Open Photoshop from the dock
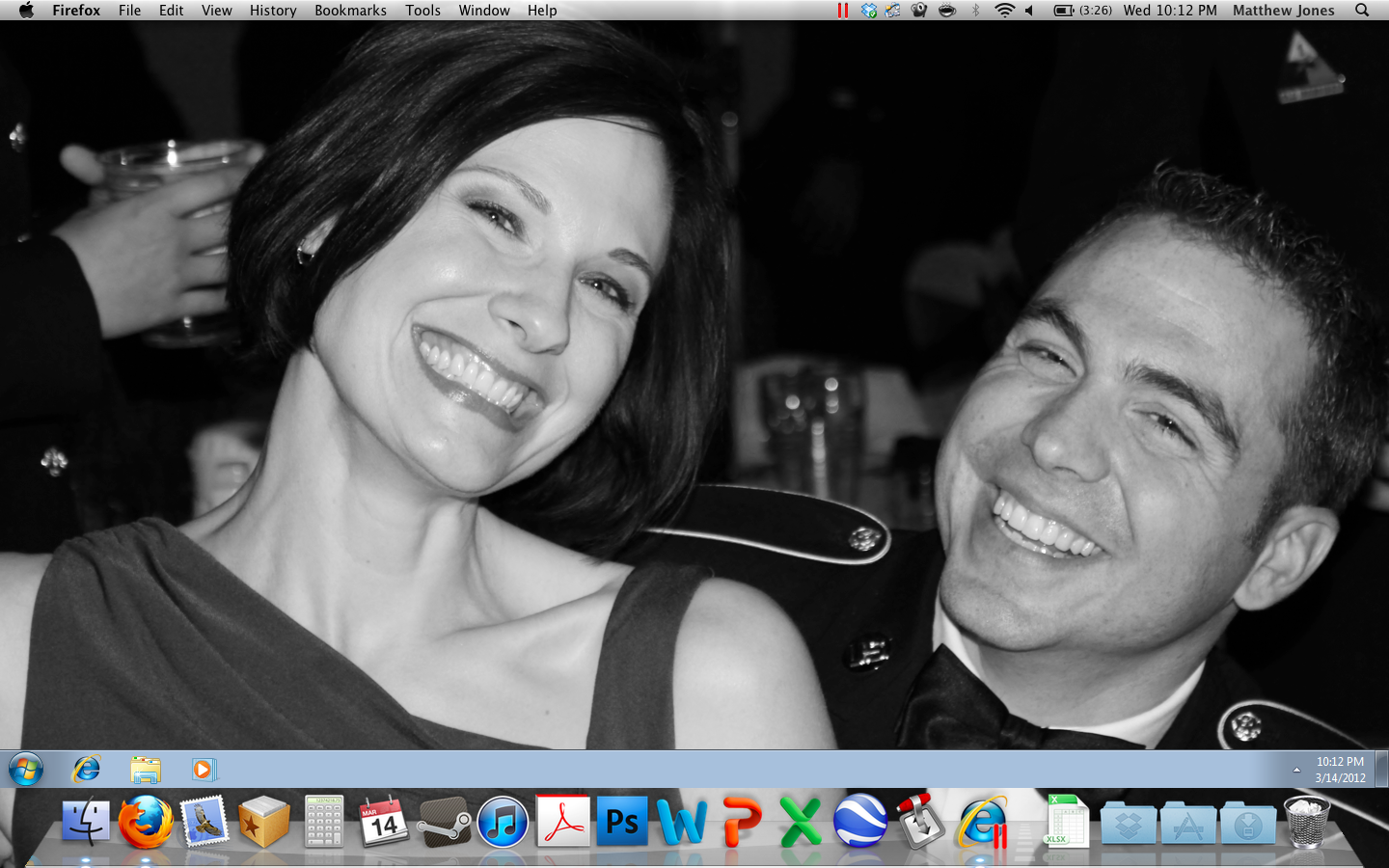1389x868 pixels. click(x=621, y=823)
